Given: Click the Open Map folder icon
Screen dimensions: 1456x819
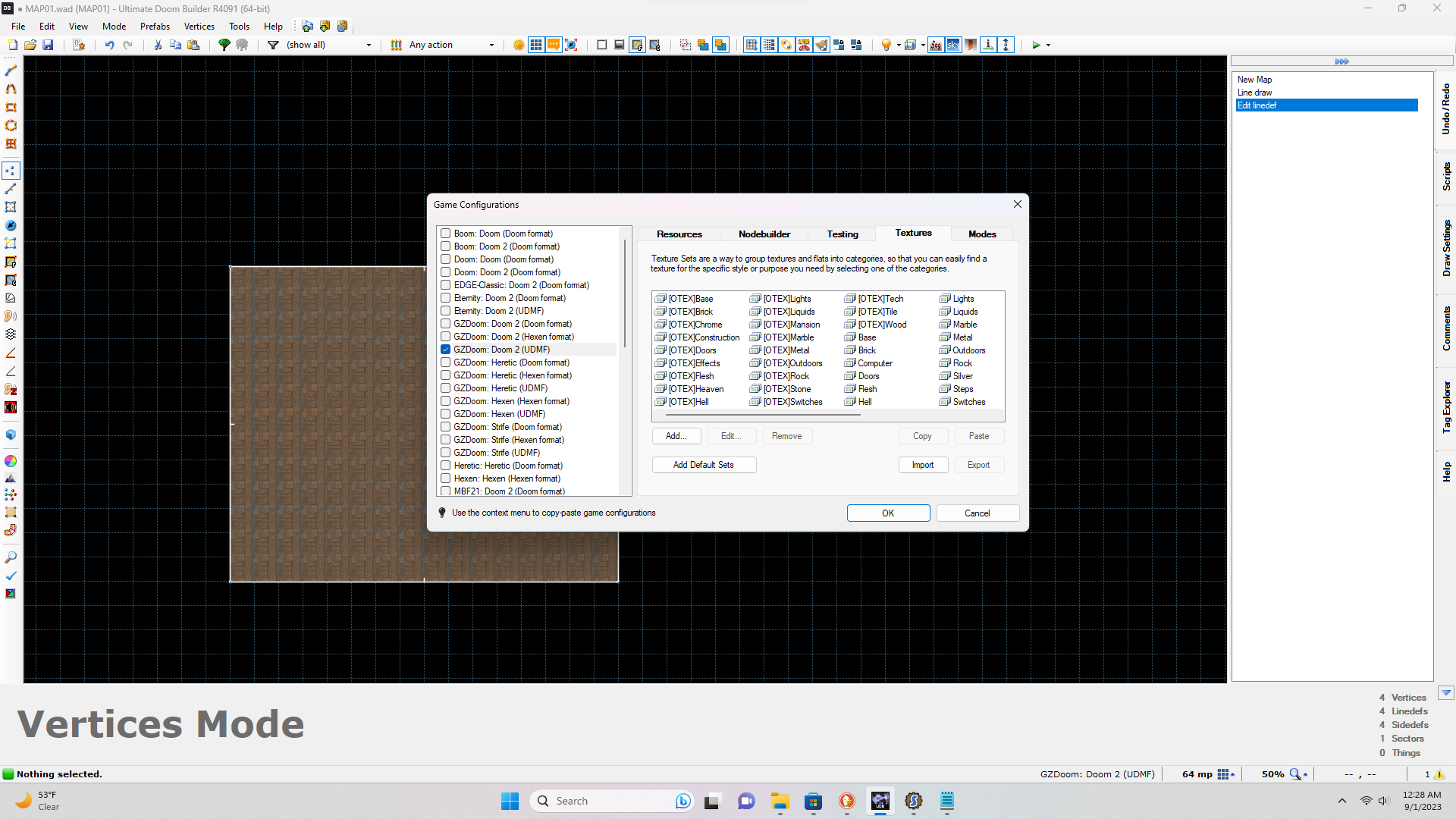Looking at the screenshot, I should 30,45.
